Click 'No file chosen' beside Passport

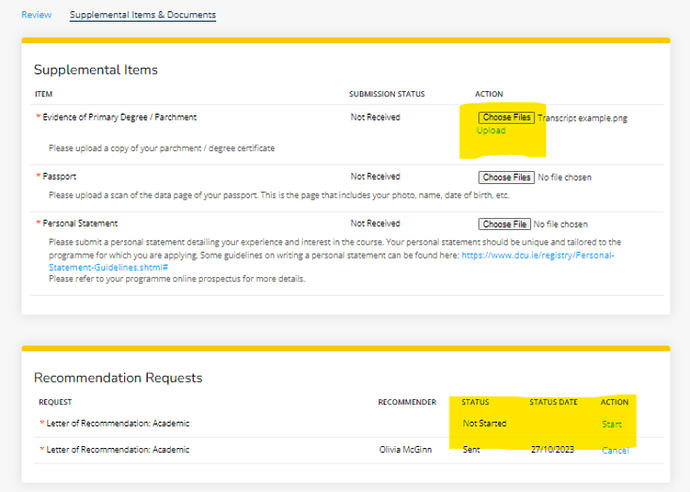(x=565, y=177)
